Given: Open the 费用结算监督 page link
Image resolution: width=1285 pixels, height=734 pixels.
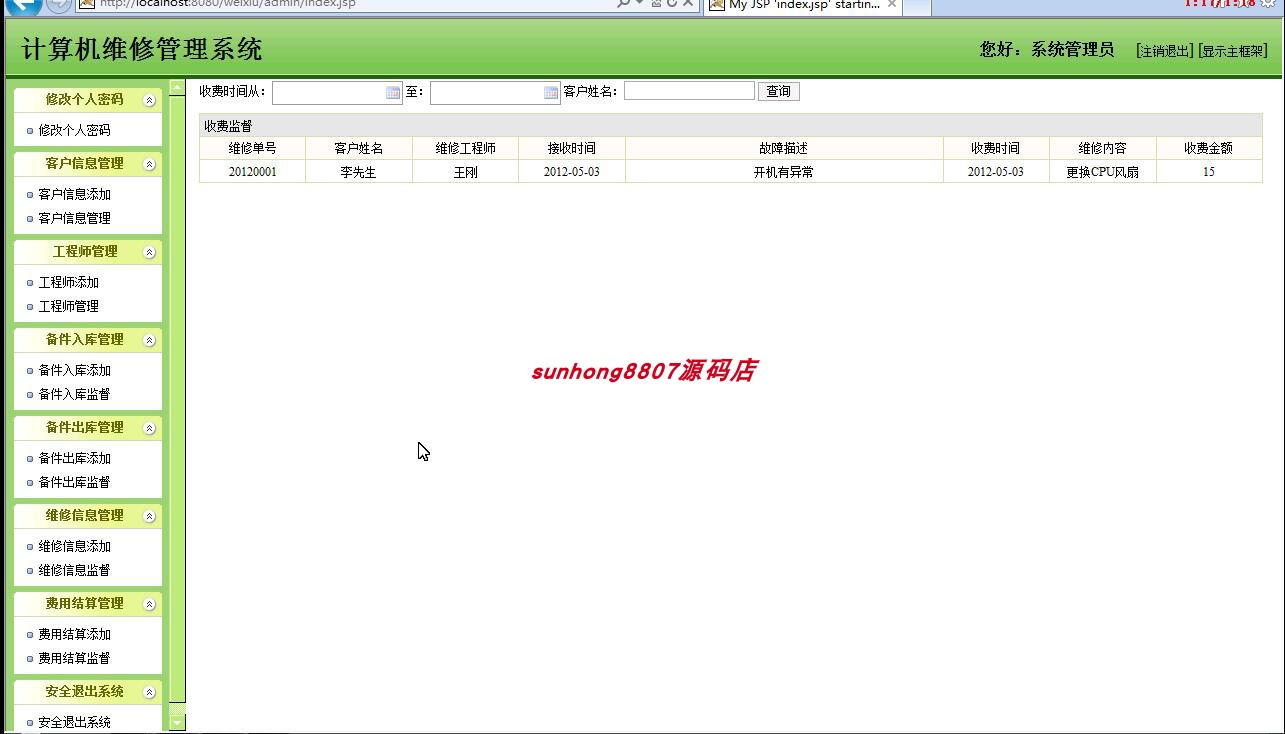Looking at the screenshot, I should [x=74, y=658].
